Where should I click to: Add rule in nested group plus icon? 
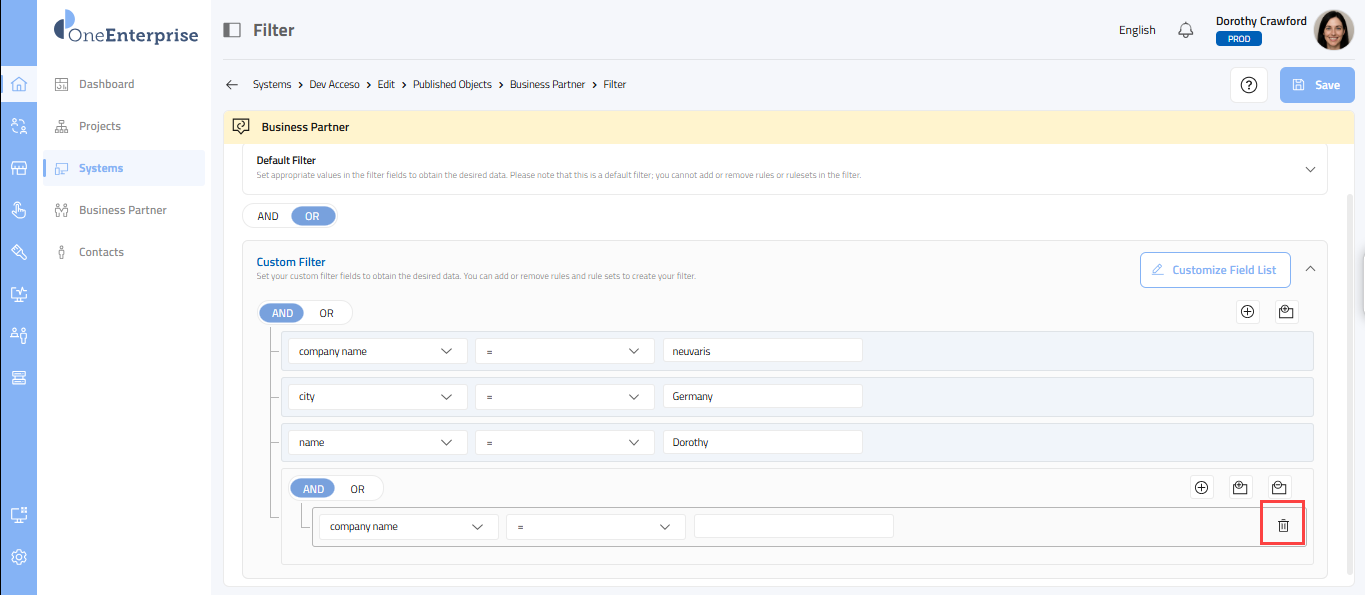click(x=1201, y=488)
